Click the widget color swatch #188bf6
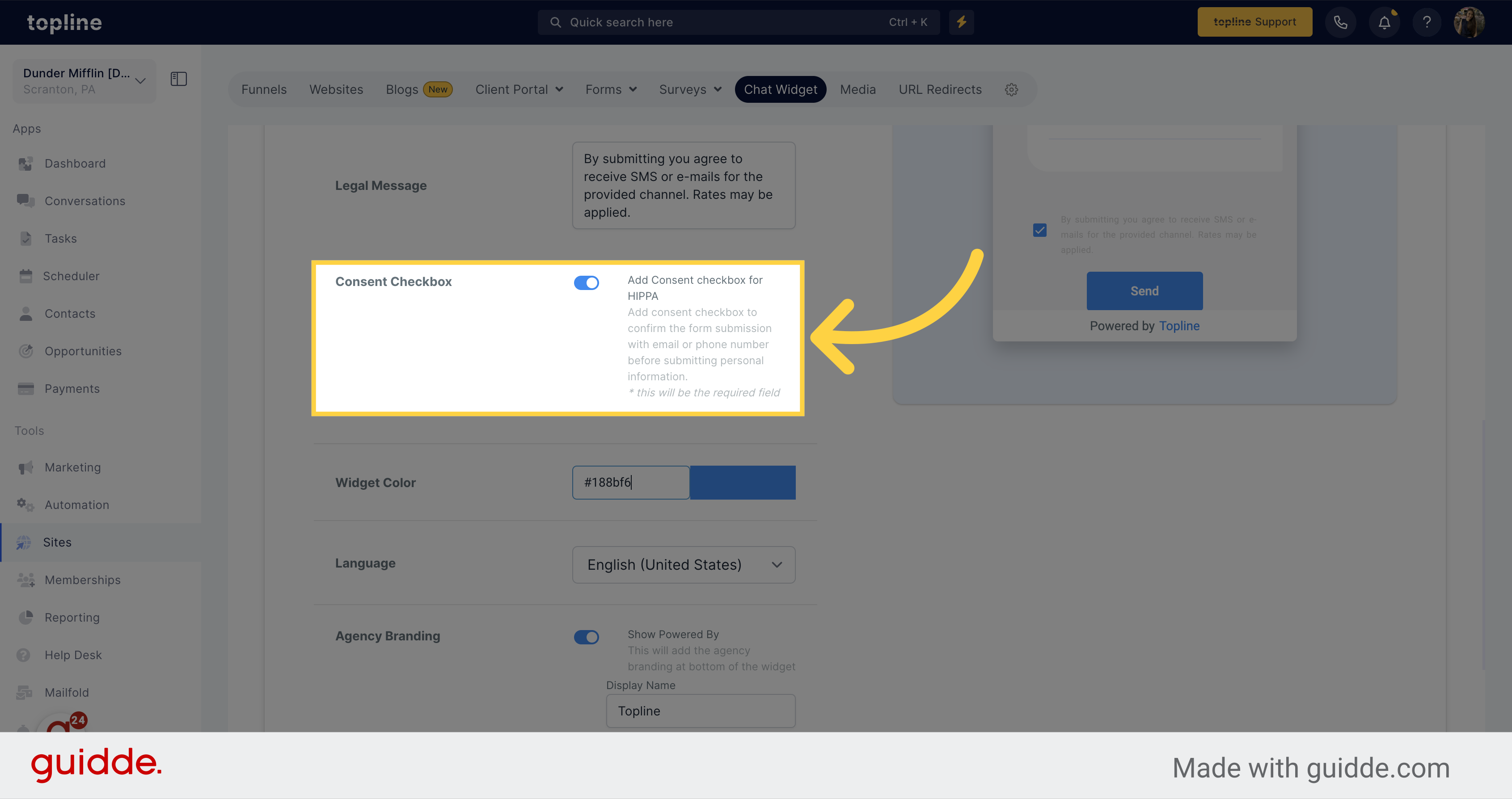 (x=742, y=482)
